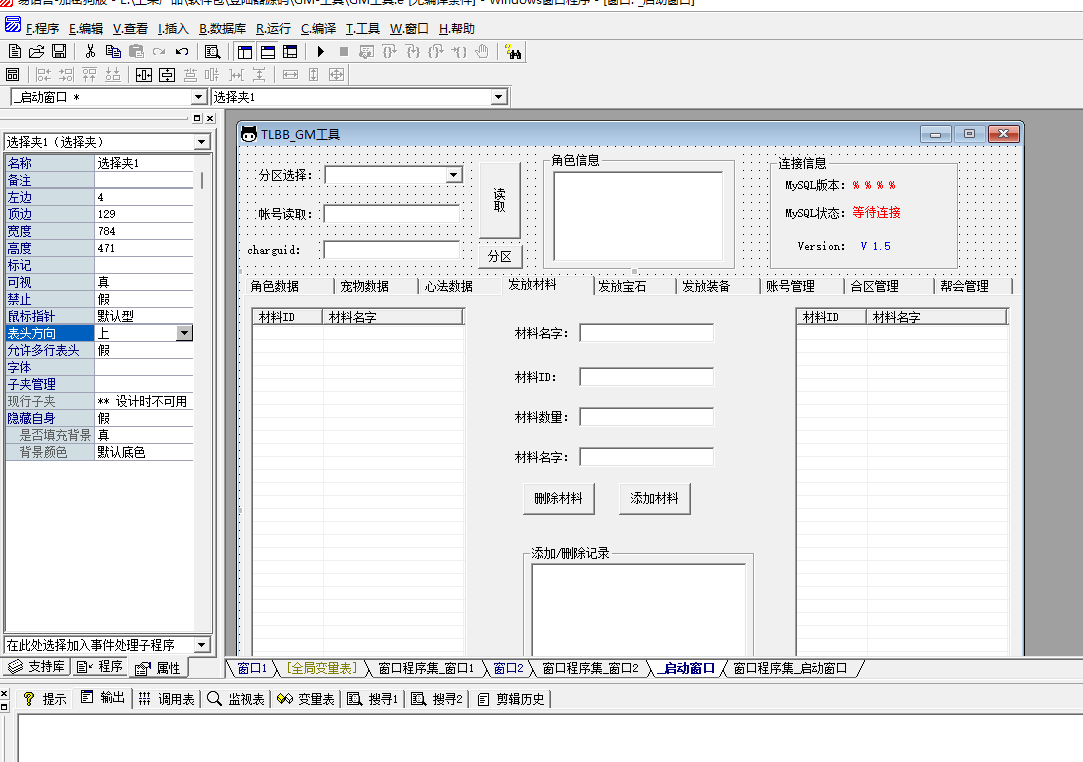
Task: Expand the 表头方向 property dropdown
Action: pos(184,333)
